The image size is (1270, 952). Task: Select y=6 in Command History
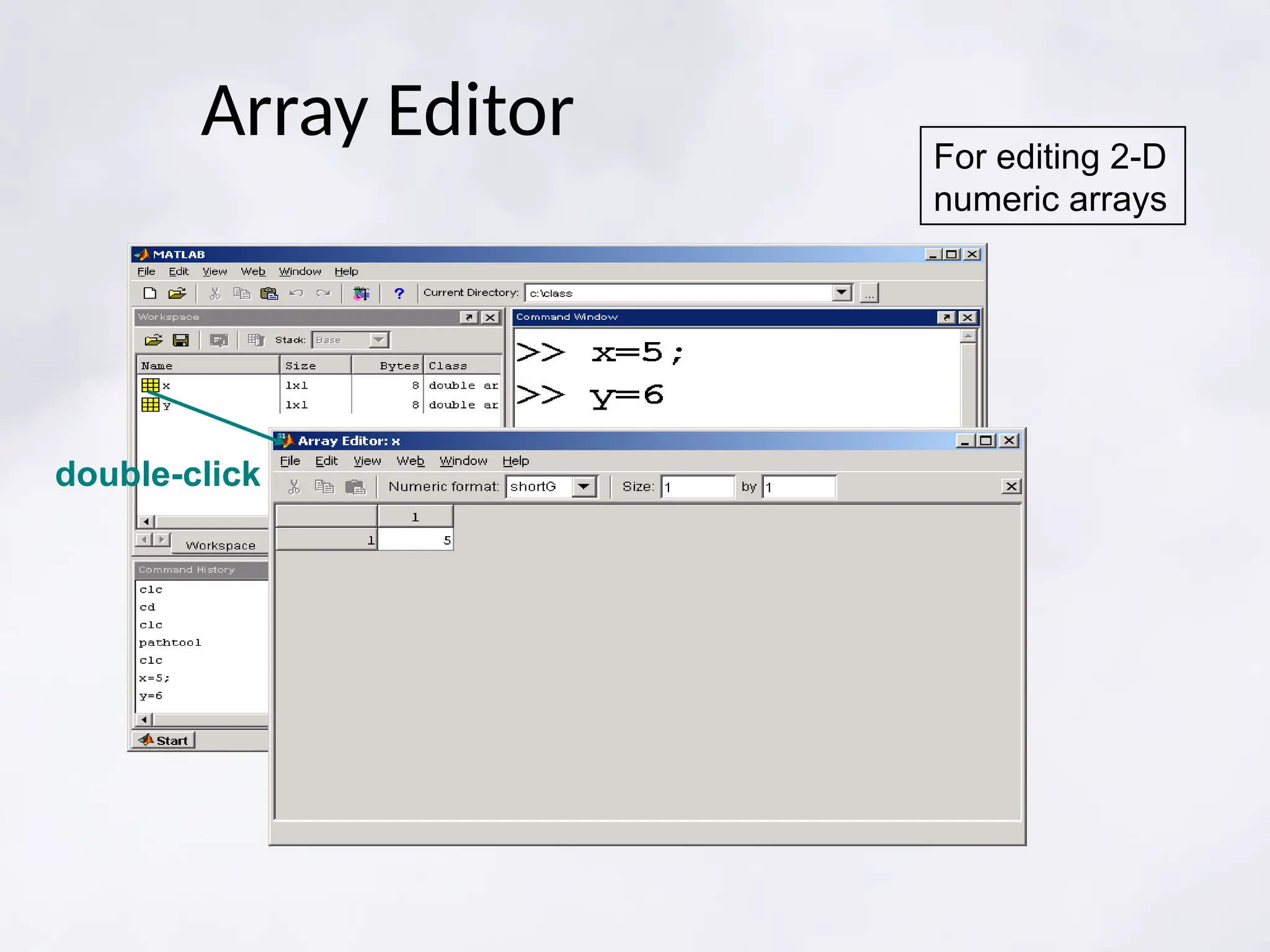[x=151, y=696]
